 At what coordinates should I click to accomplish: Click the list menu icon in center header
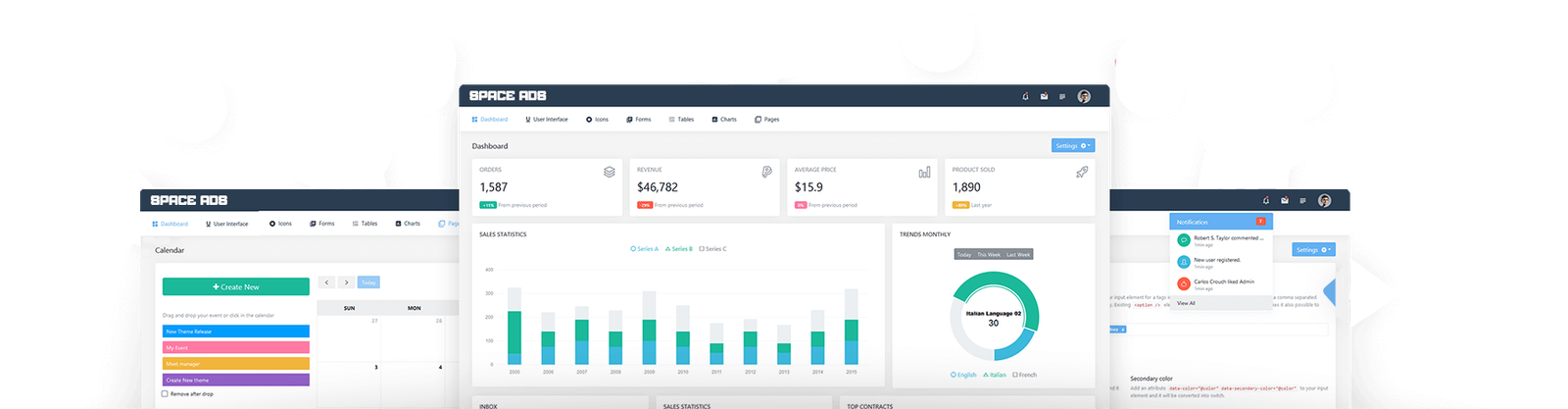(x=1062, y=96)
